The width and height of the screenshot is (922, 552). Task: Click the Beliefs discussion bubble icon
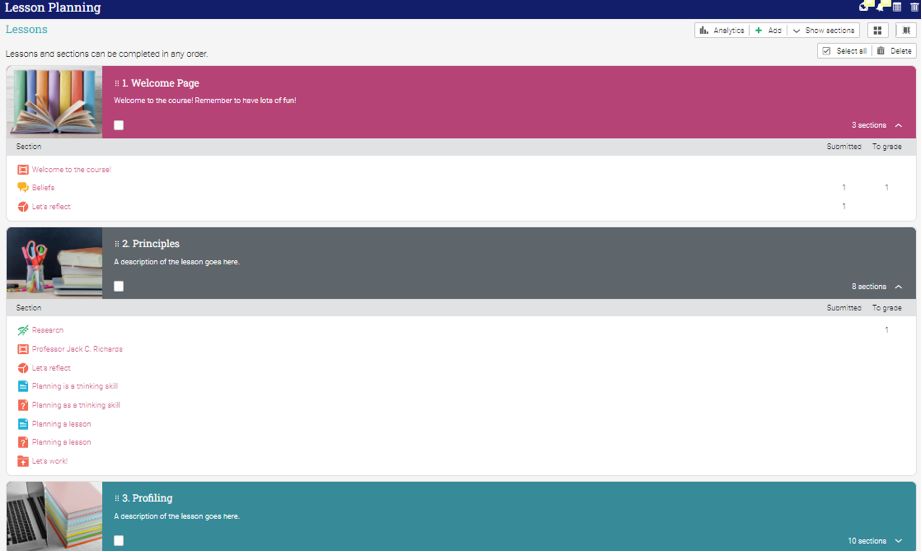(x=23, y=188)
